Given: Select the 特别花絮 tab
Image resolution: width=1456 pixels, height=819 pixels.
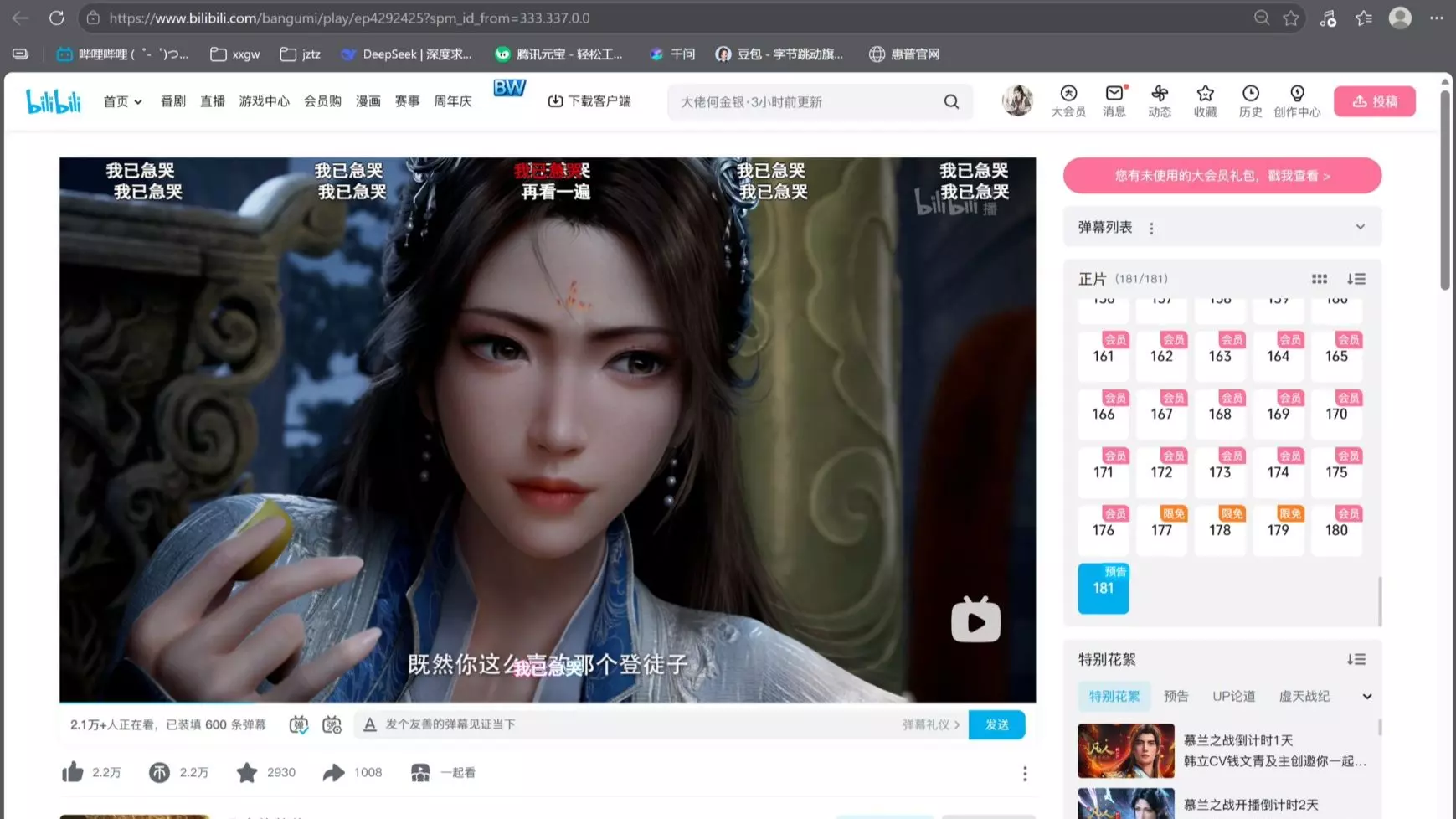Looking at the screenshot, I should (1114, 696).
